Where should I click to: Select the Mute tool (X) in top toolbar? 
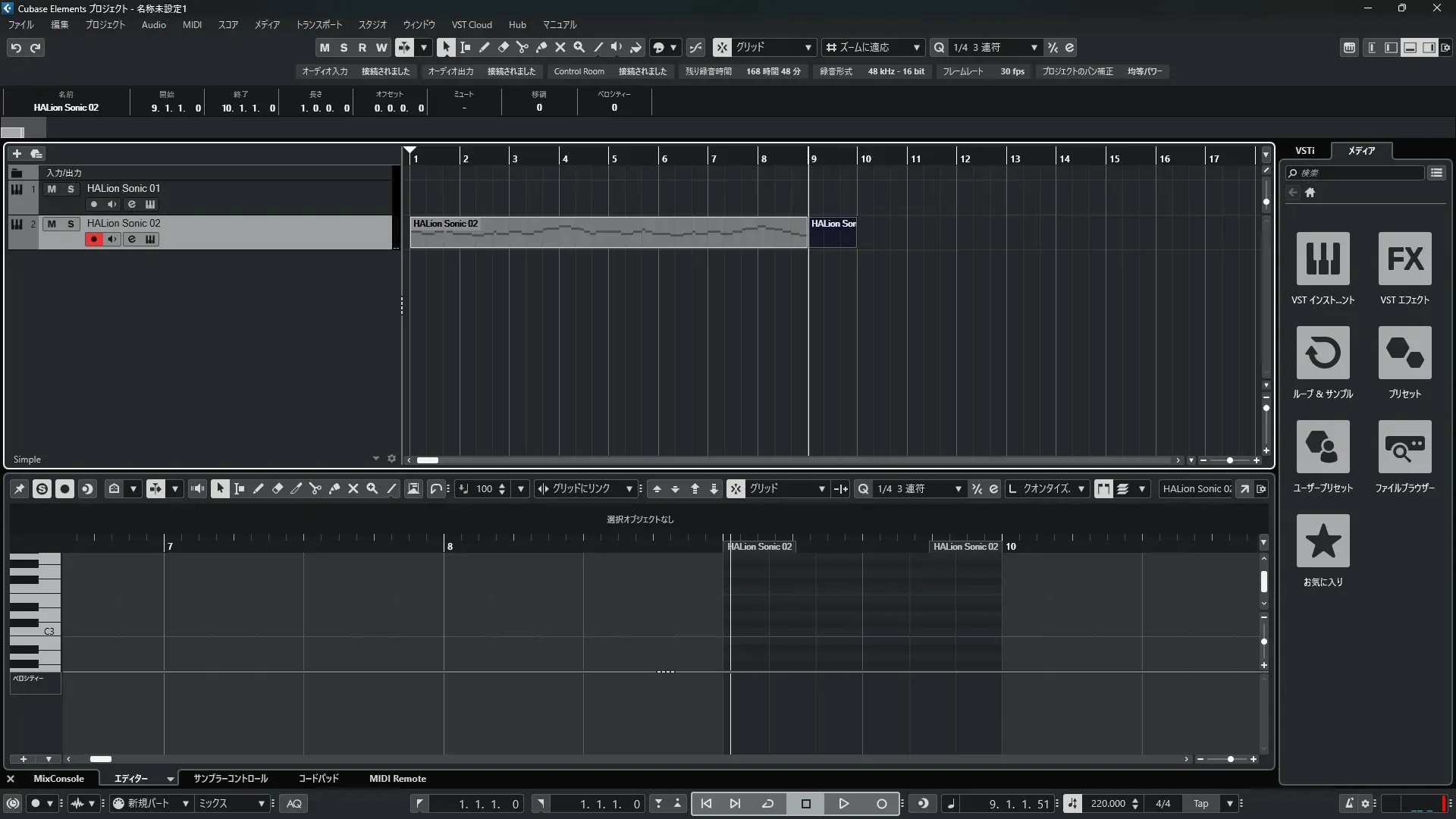click(560, 47)
